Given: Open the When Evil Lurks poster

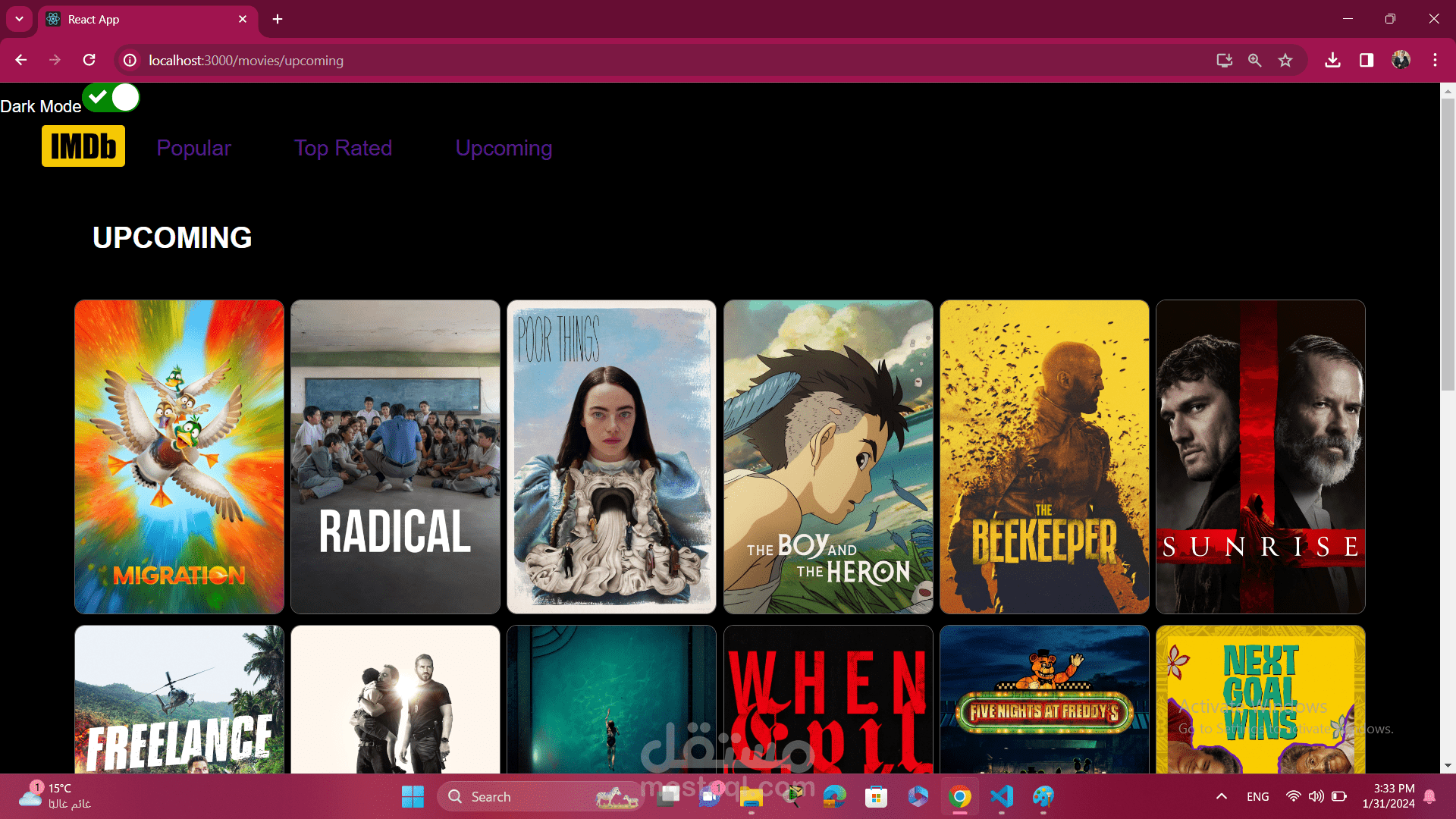Looking at the screenshot, I should click(828, 699).
